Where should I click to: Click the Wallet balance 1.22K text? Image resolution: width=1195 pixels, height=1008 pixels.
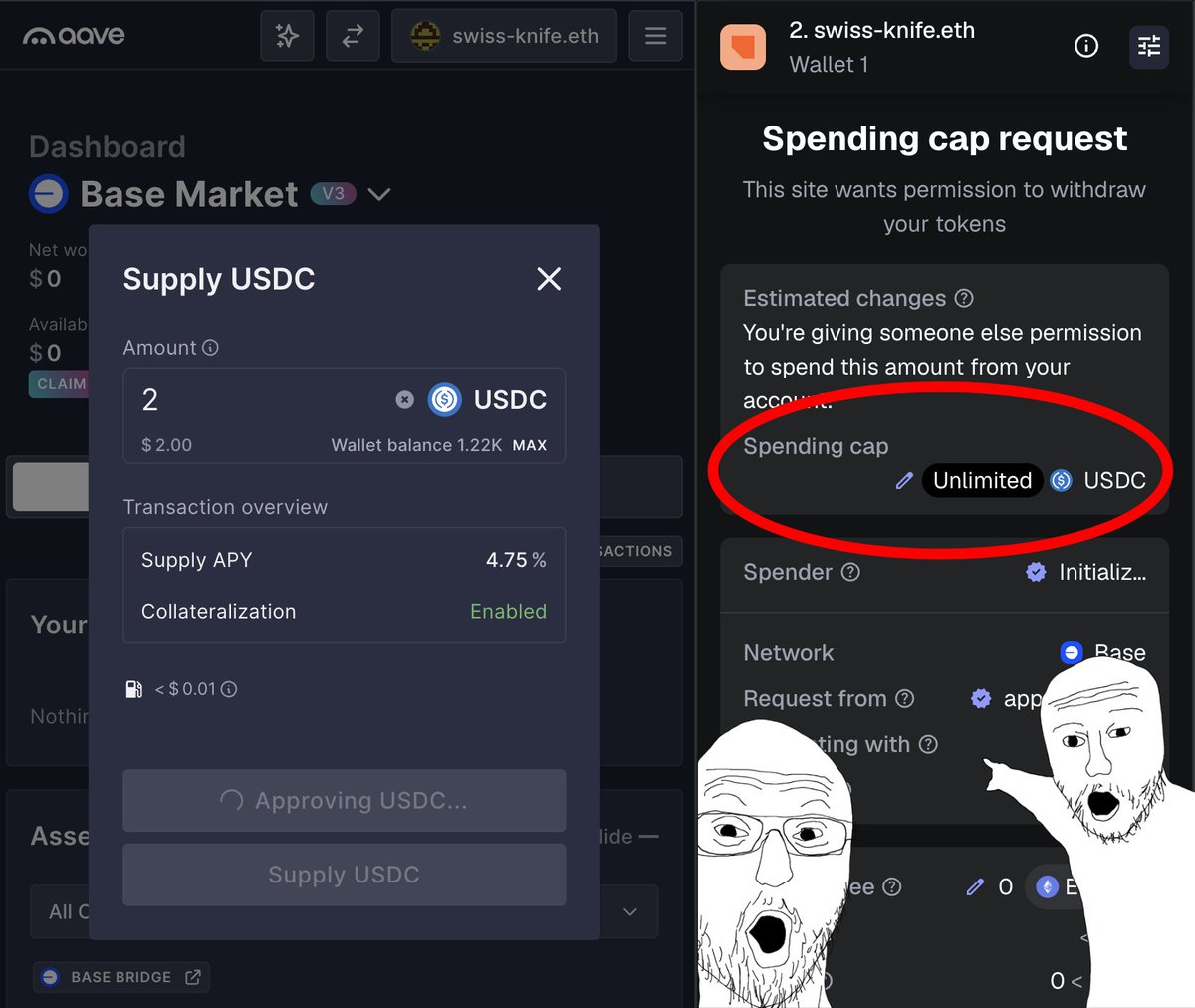coord(416,445)
